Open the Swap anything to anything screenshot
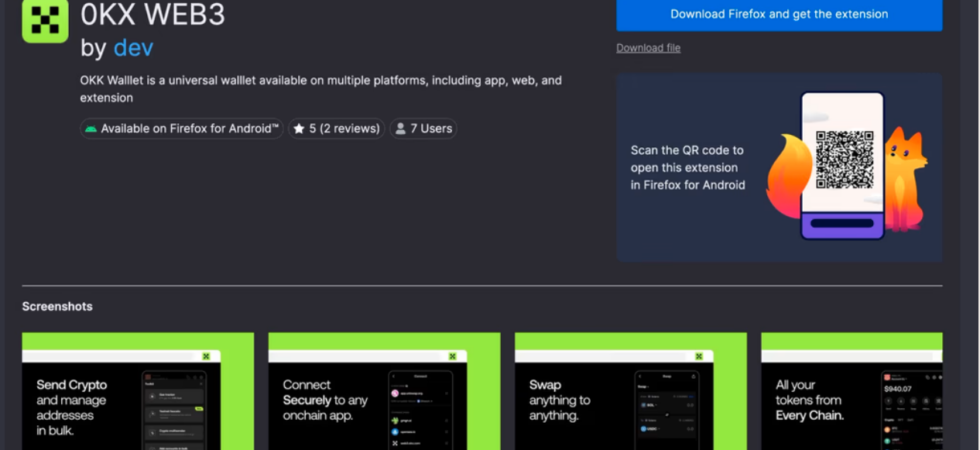The width and height of the screenshot is (980, 450). click(x=631, y=391)
